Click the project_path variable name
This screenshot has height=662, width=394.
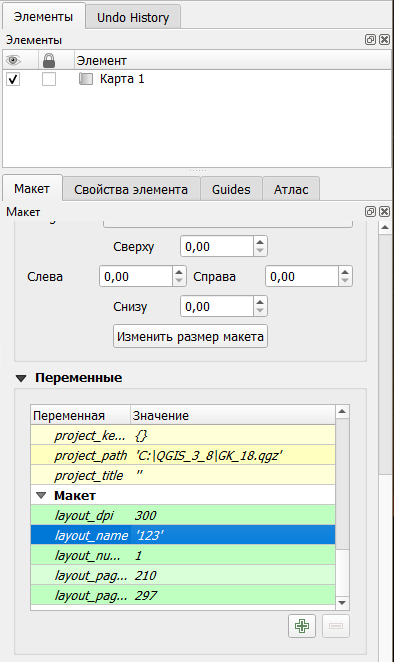[90, 456]
